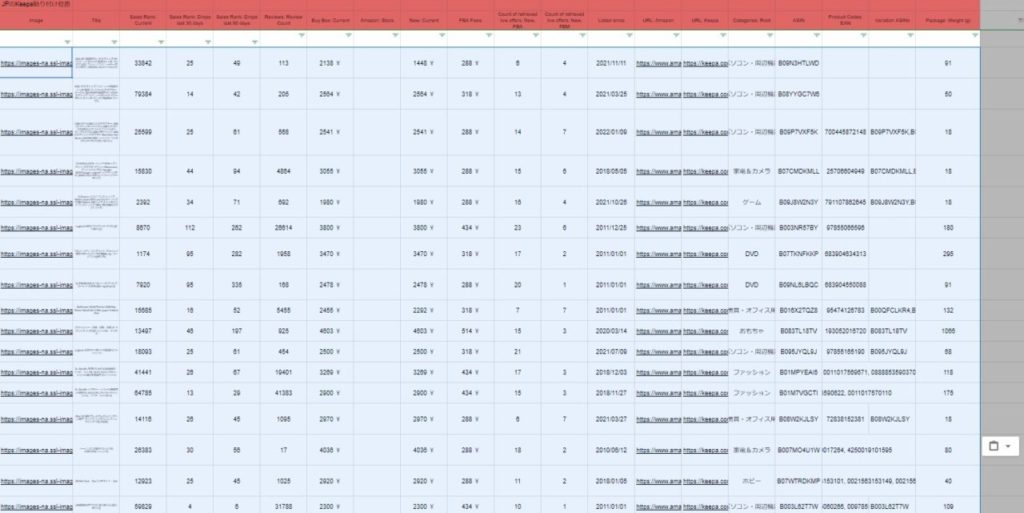Open Amazon URL in row with ASIN B003NR57BY

(658, 228)
